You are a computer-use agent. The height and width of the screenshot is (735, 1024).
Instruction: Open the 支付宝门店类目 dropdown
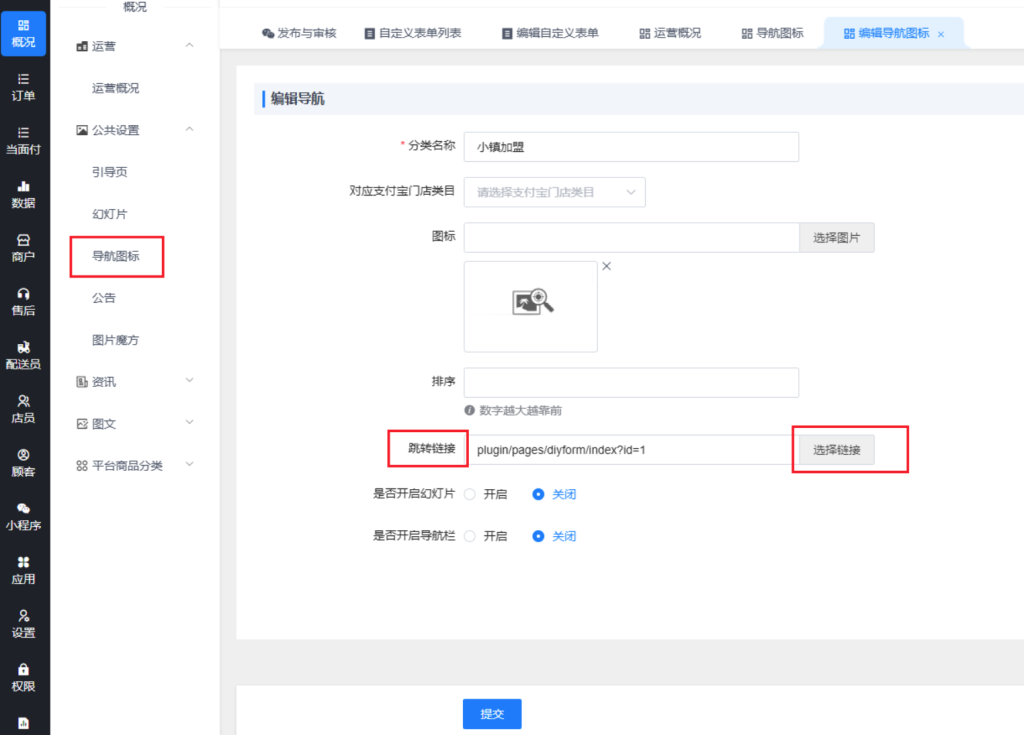click(554, 192)
